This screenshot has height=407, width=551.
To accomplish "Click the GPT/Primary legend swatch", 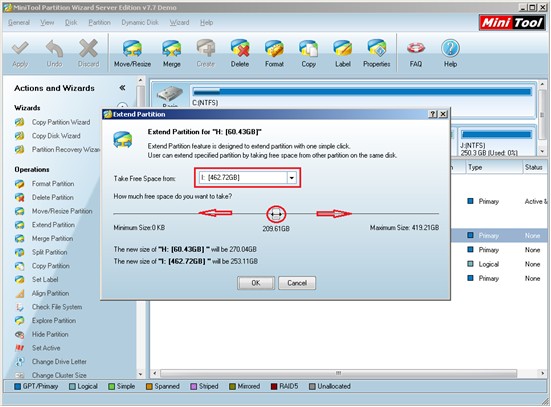I will tap(17, 387).
